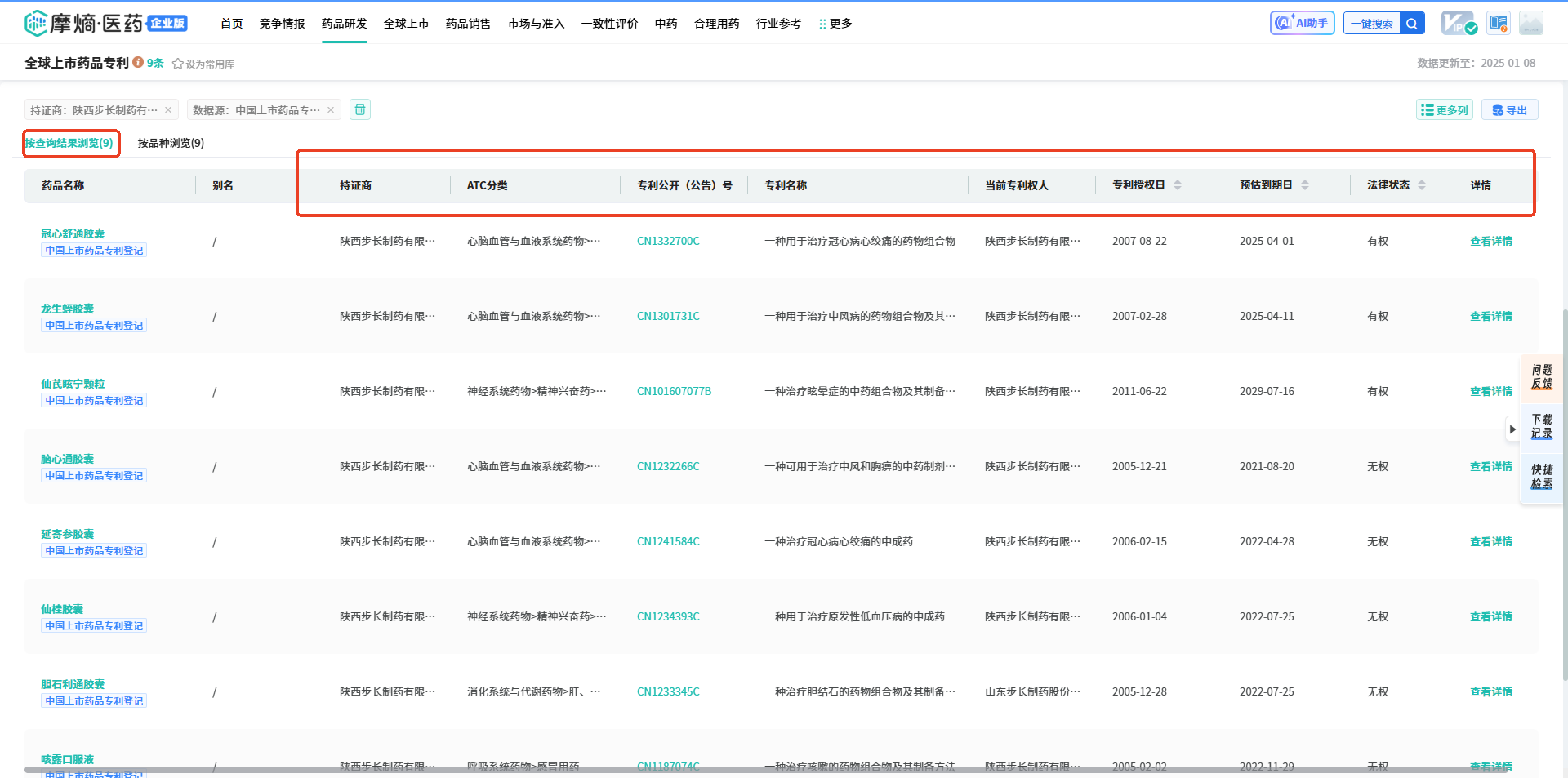Open patent CN1234393C

(x=668, y=616)
